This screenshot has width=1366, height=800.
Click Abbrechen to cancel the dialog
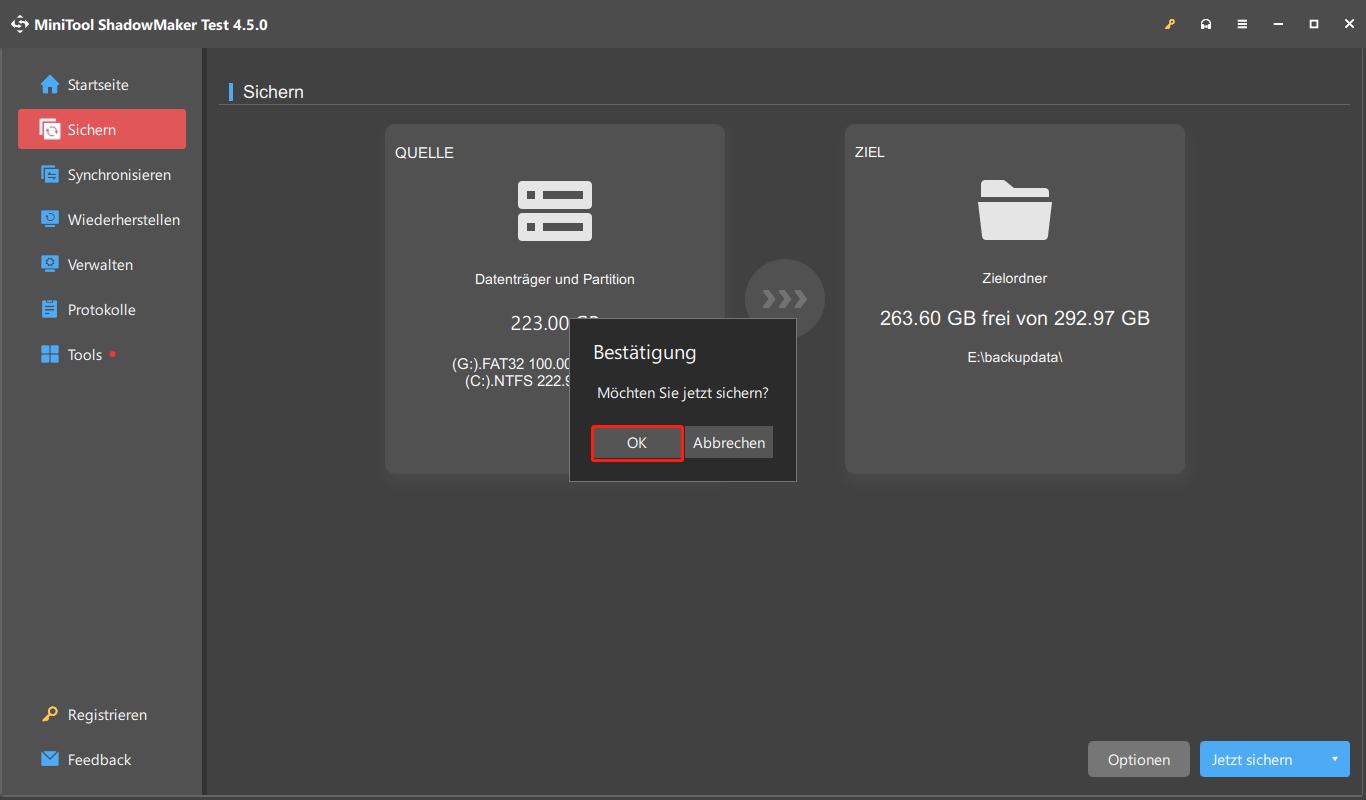729,443
